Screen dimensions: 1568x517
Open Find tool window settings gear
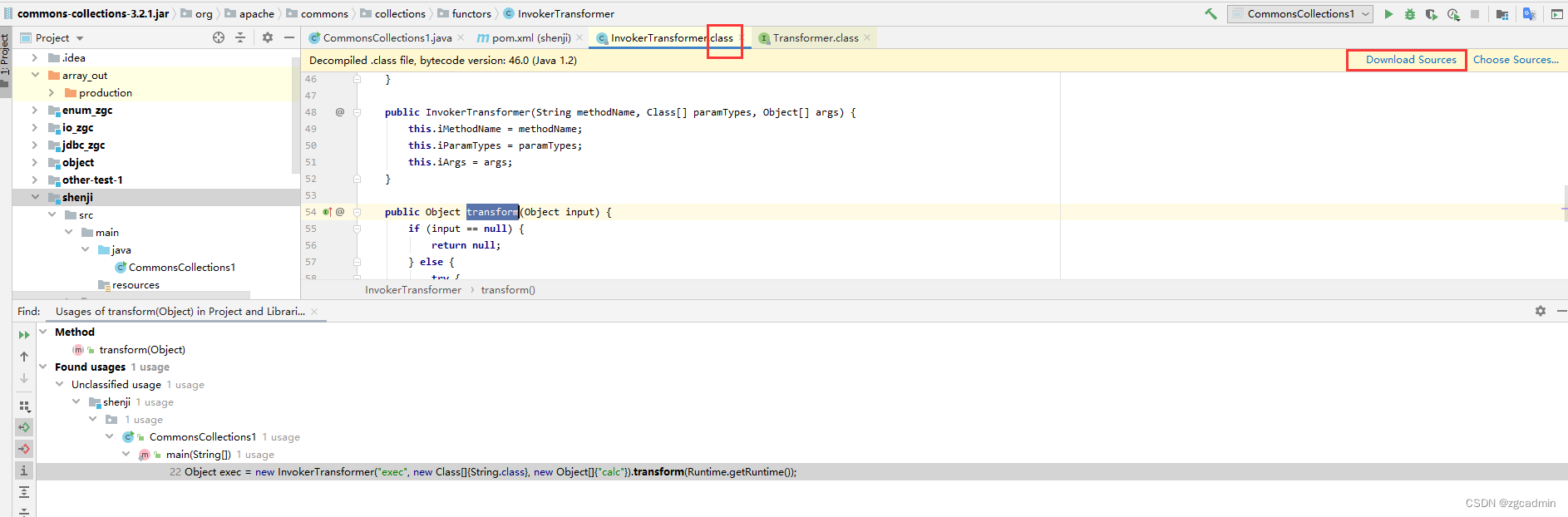point(1541,311)
